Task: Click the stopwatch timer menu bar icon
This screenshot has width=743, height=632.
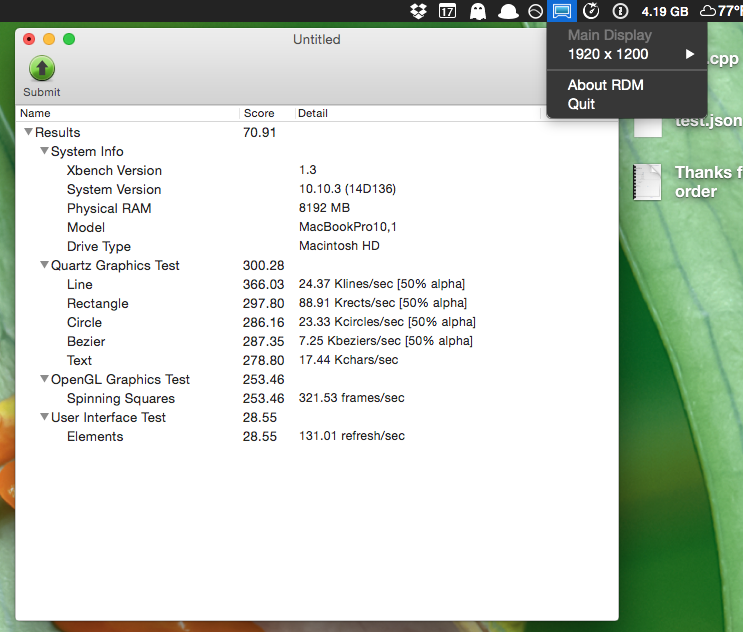Action: [x=591, y=10]
